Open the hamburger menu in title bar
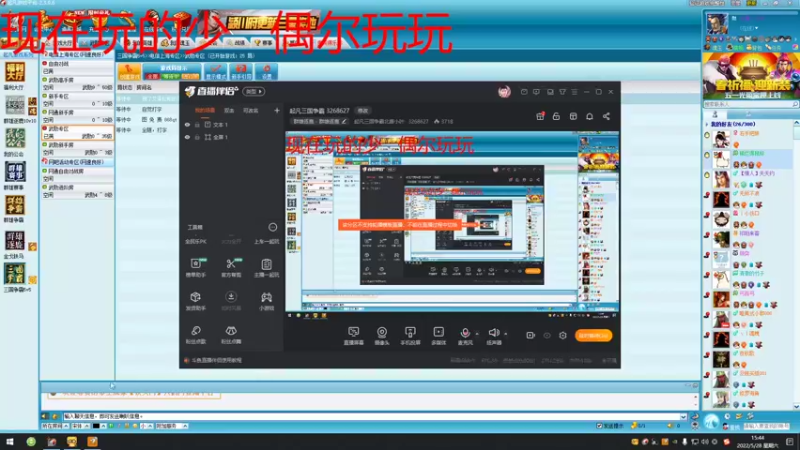 coord(574,92)
